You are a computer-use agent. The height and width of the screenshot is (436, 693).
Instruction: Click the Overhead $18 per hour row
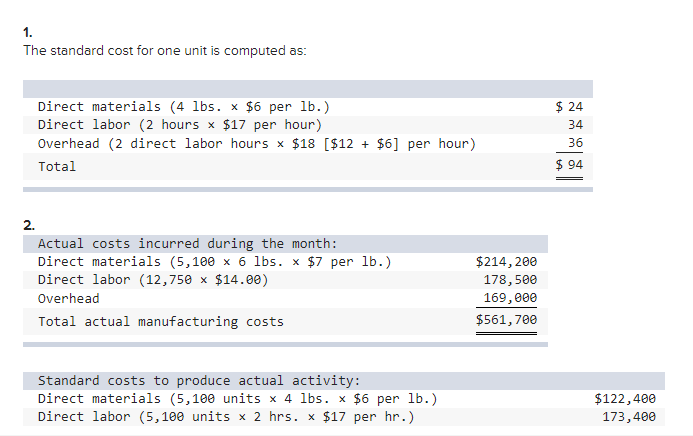pyautogui.click(x=308, y=144)
